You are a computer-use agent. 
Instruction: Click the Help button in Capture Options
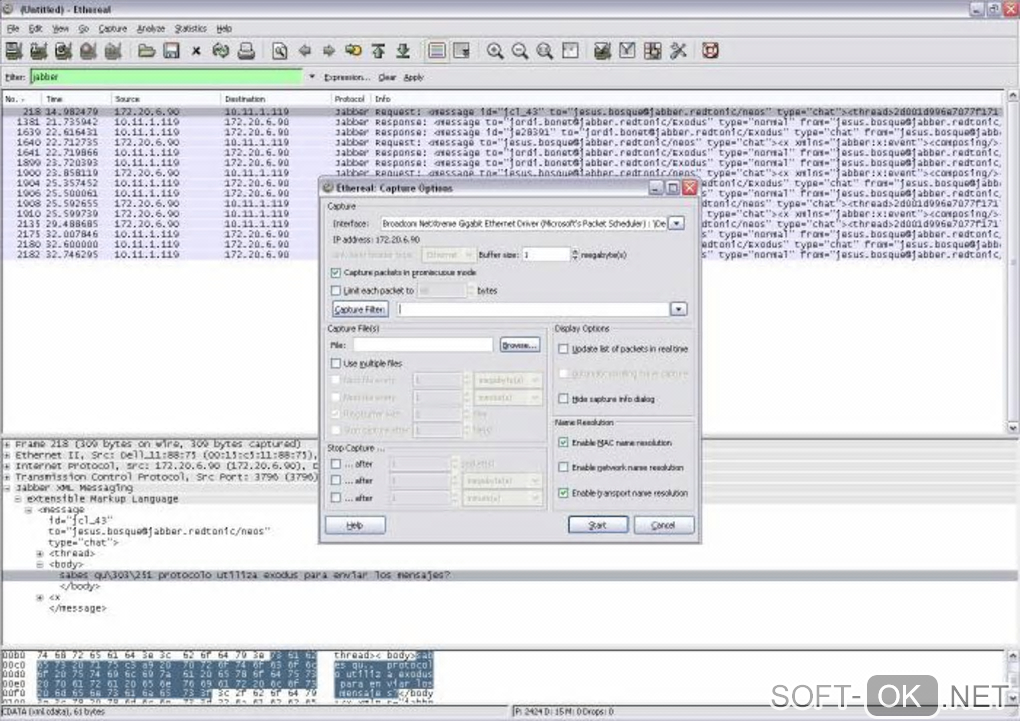click(355, 524)
